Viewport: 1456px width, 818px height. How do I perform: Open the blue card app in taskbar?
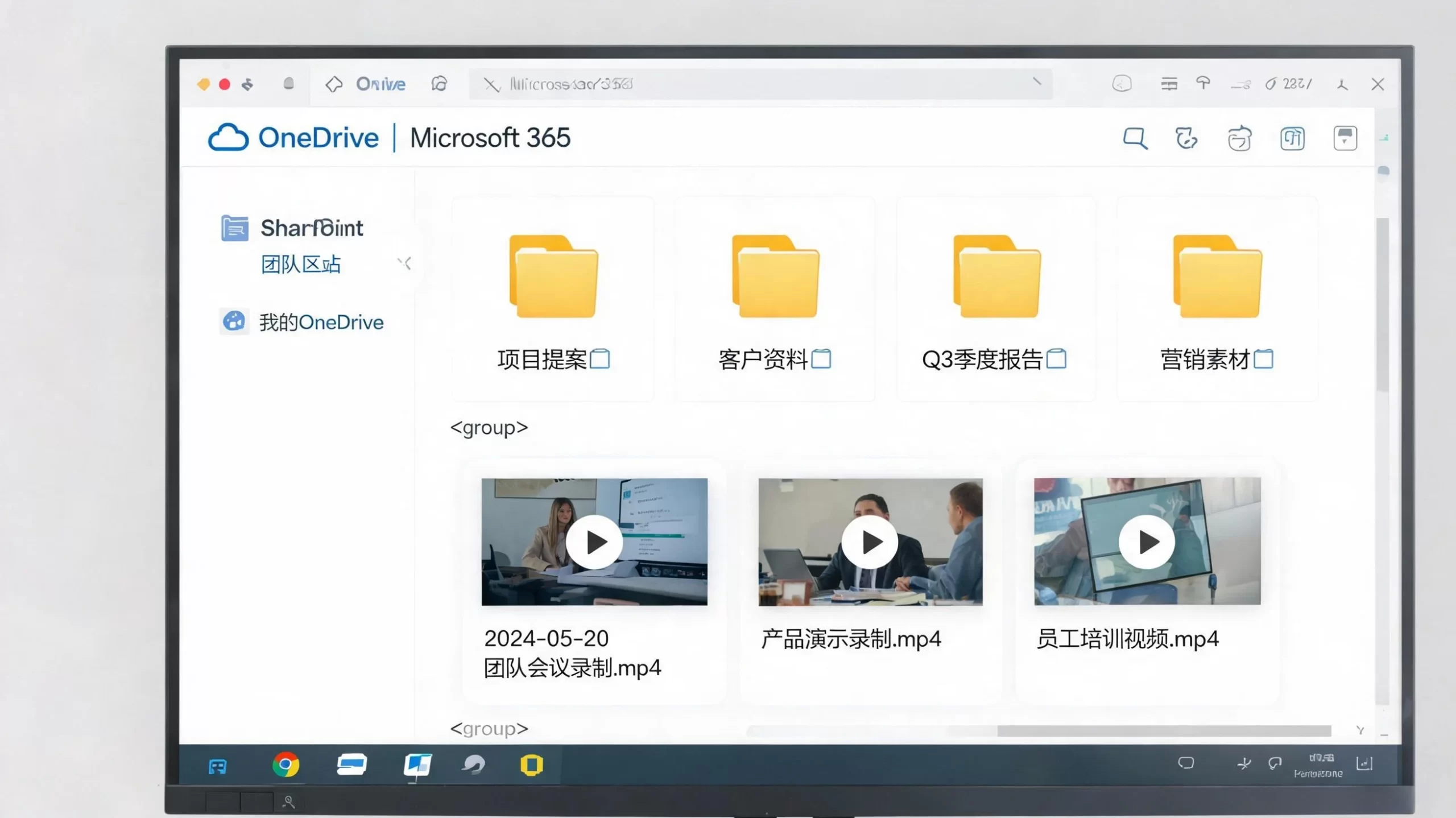[351, 764]
